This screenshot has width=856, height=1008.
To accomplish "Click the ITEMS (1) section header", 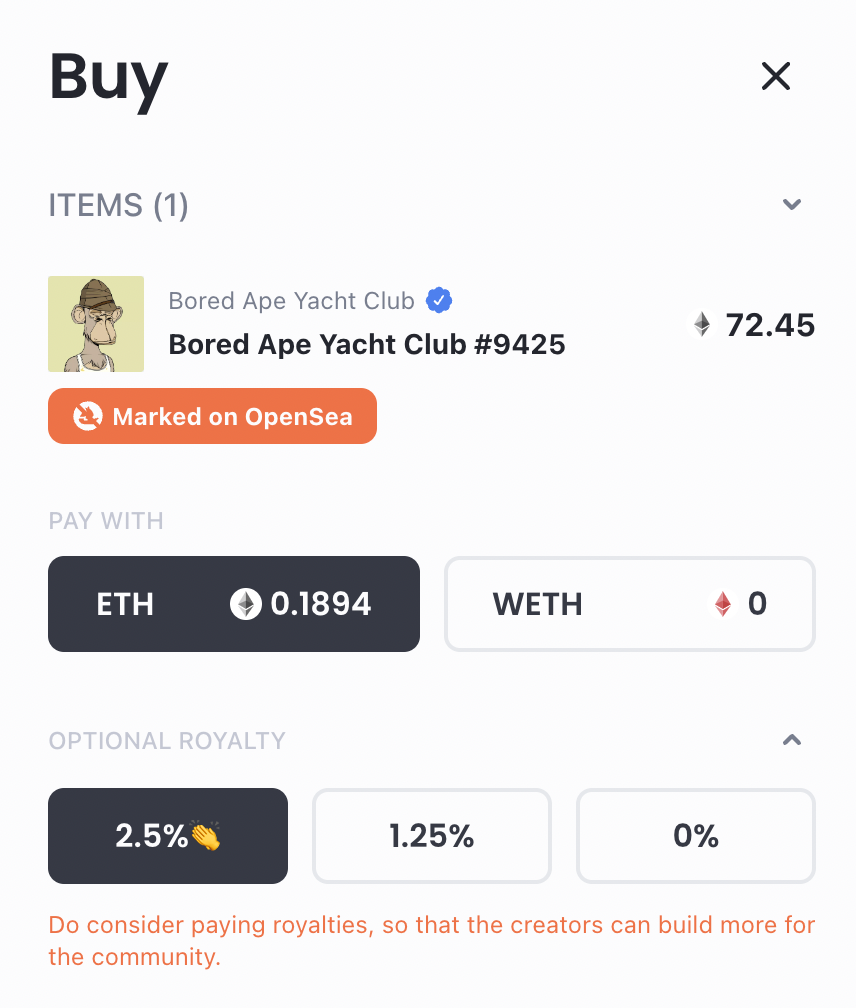I will [119, 206].
